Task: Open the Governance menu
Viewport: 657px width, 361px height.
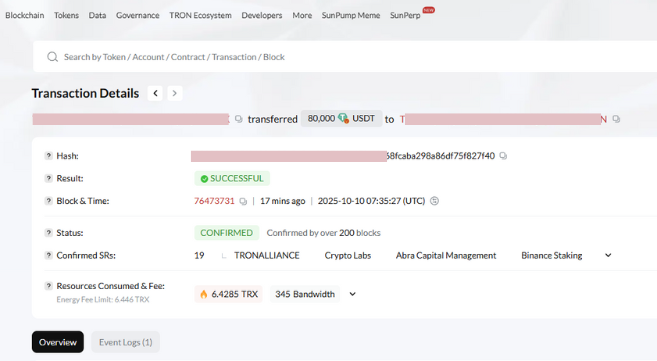Action: pos(137,15)
